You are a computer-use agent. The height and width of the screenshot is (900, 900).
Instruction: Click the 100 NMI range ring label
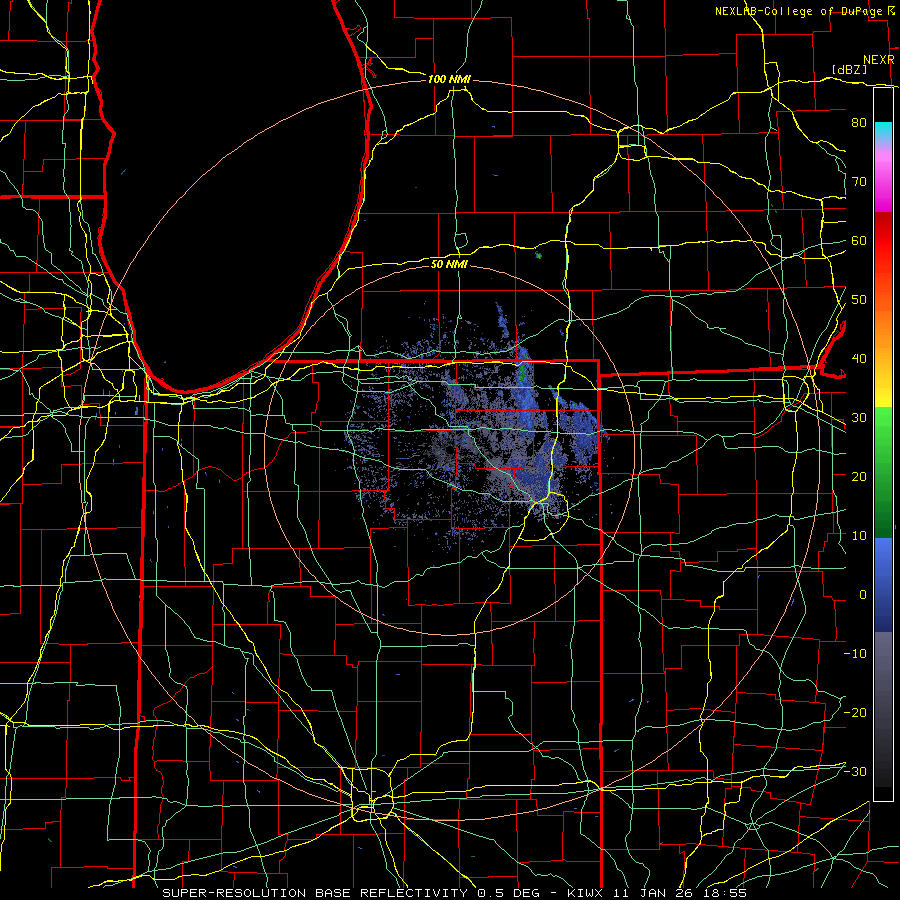point(449,79)
